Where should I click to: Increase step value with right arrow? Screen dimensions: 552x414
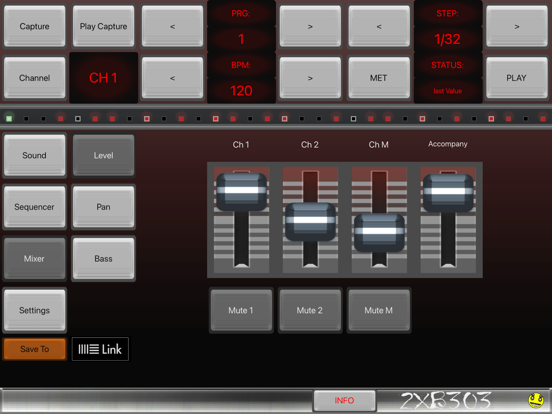(x=517, y=26)
